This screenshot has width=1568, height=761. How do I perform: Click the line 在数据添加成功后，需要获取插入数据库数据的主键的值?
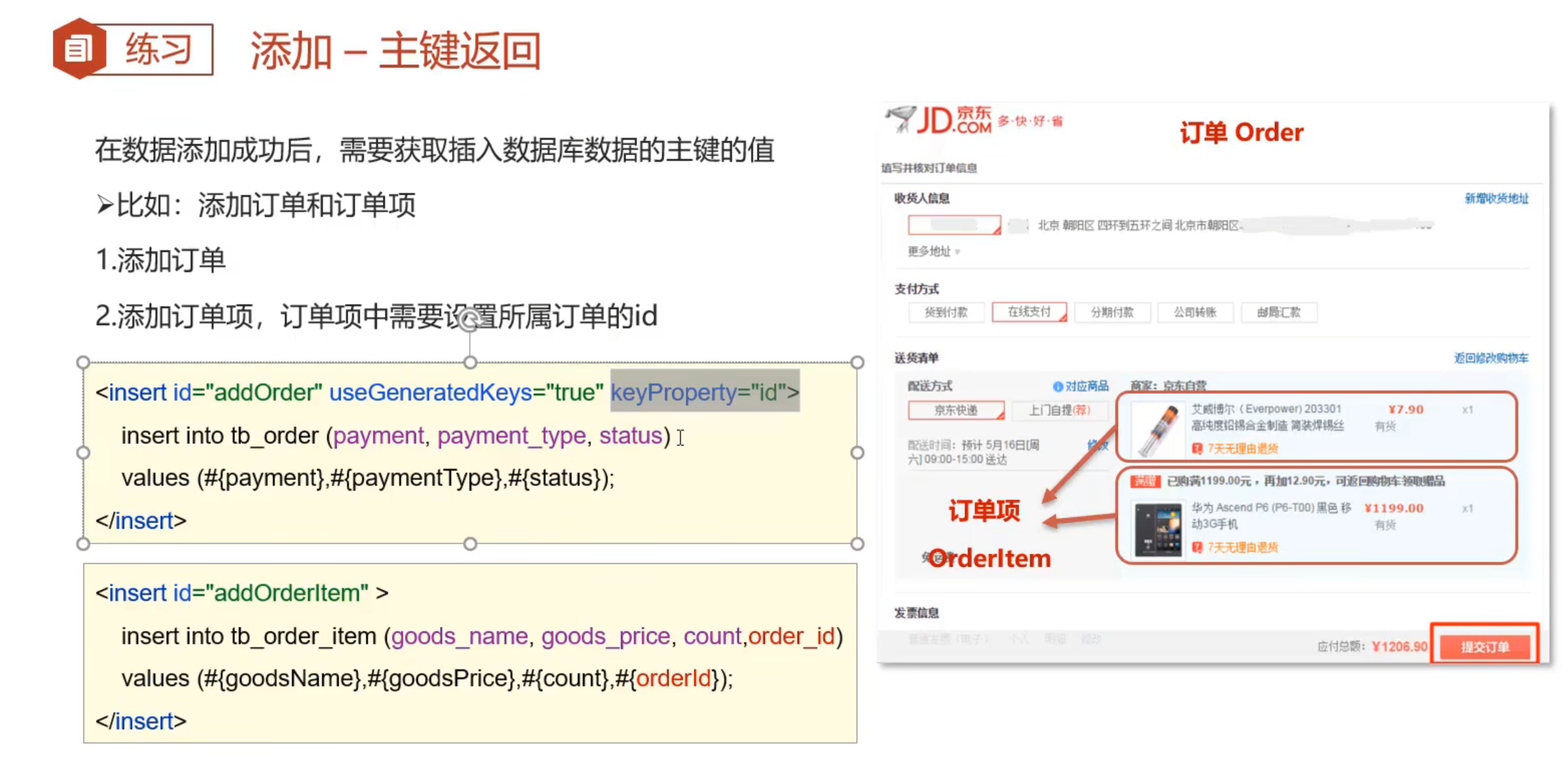coord(435,150)
